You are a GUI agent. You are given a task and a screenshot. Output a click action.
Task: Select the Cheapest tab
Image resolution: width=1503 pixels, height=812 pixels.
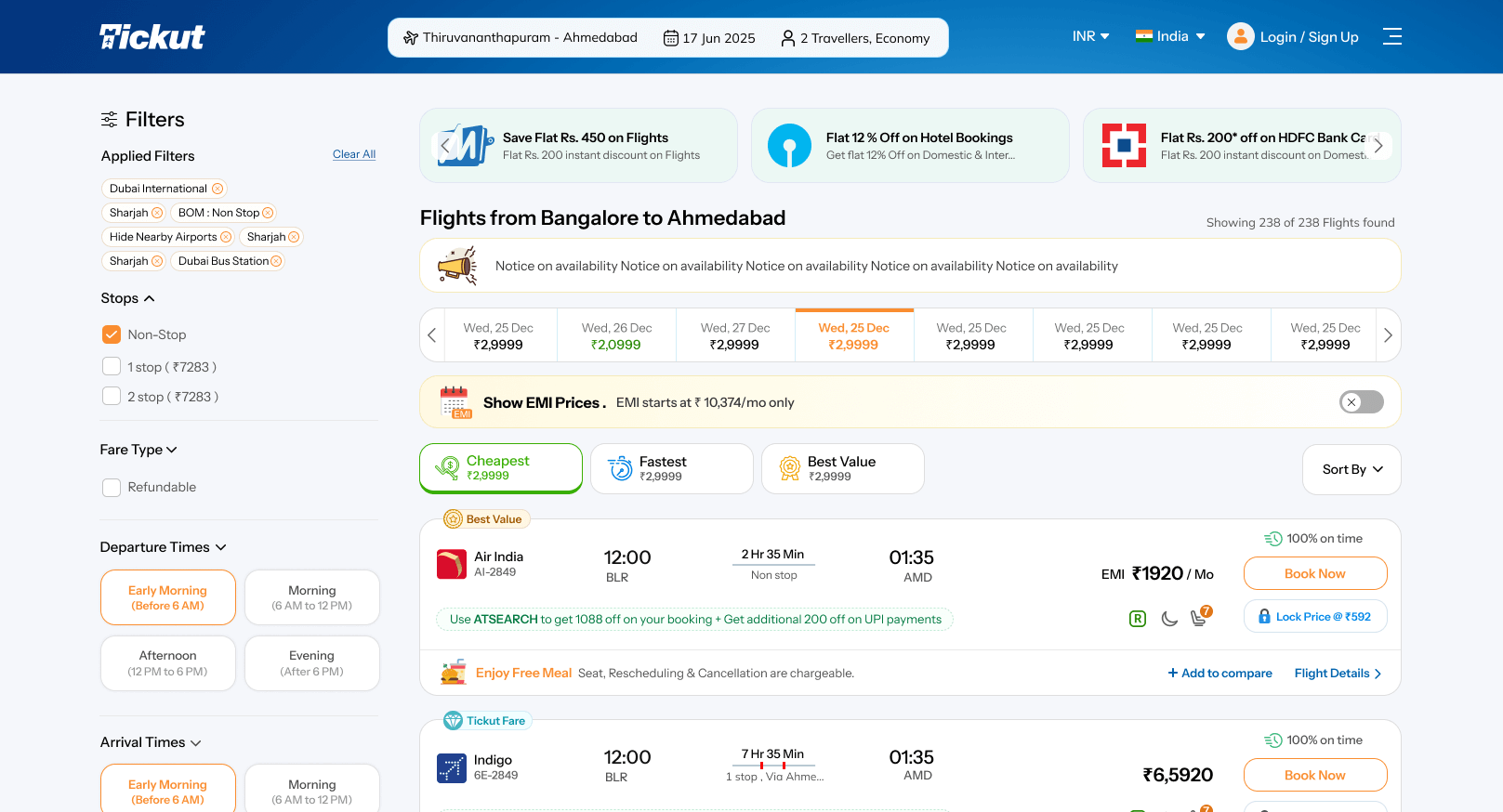[501, 468]
